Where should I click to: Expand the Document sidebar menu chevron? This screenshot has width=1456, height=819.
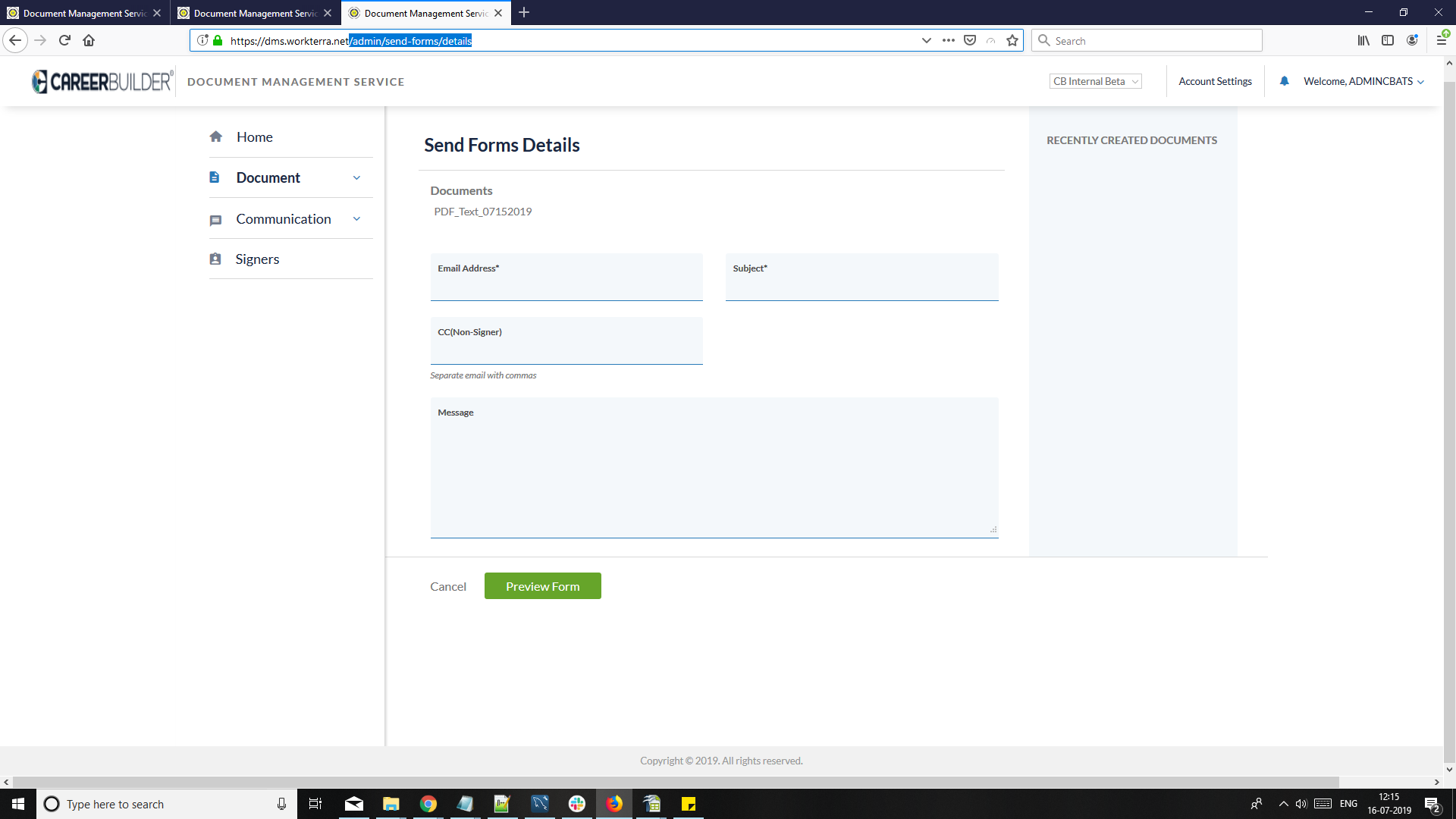356,177
